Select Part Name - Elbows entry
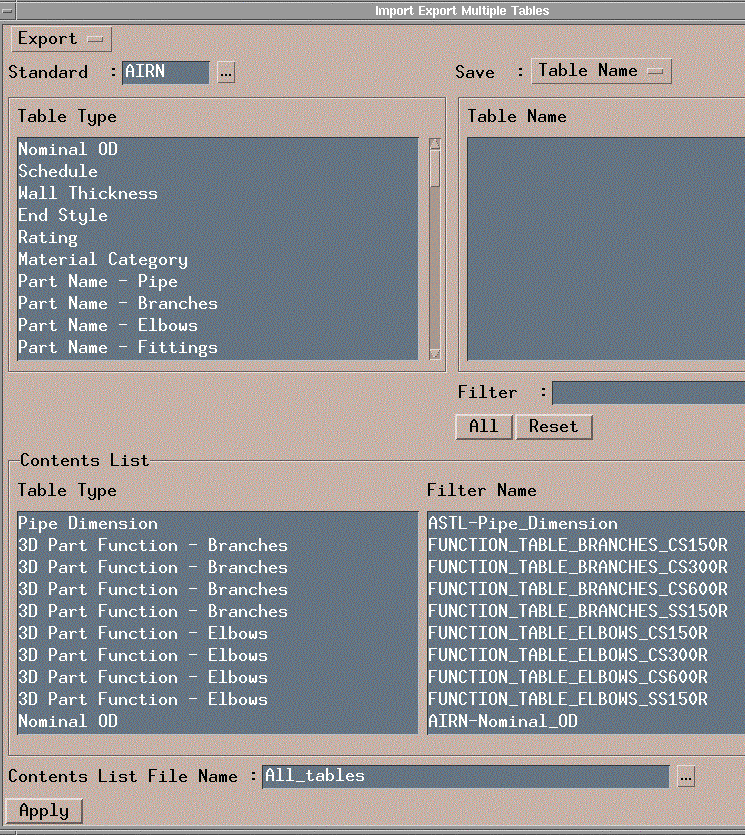Viewport: 745px width, 835px height. pos(108,325)
